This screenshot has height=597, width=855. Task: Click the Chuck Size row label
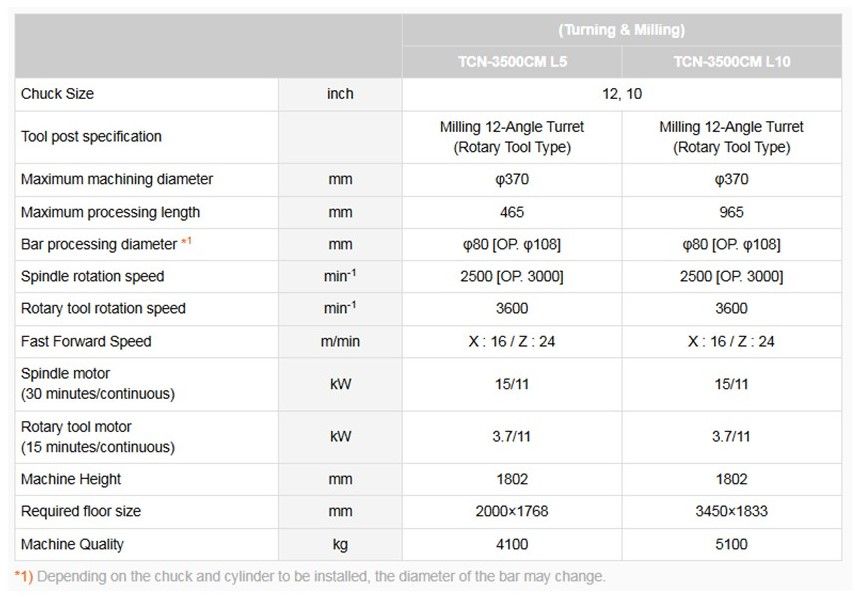click(57, 94)
